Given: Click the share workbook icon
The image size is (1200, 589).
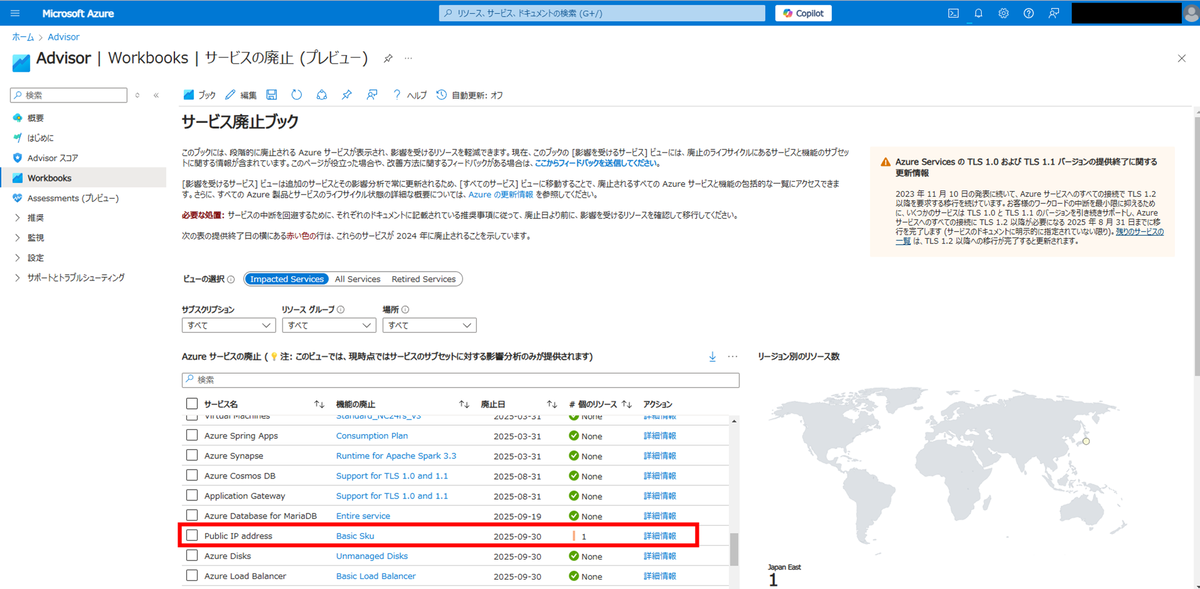Looking at the screenshot, I should (321, 95).
